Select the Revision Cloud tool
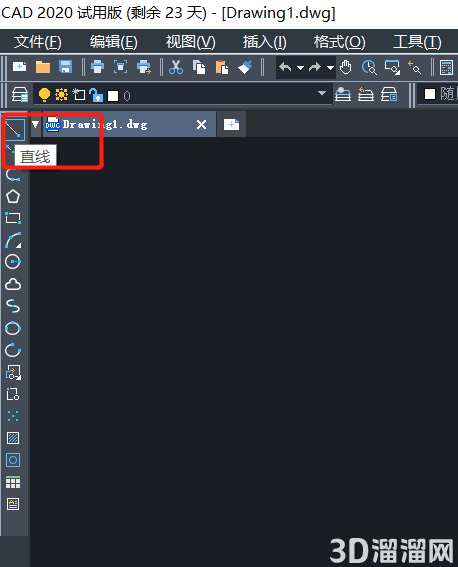The width and height of the screenshot is (458, 567). point(13,284)
